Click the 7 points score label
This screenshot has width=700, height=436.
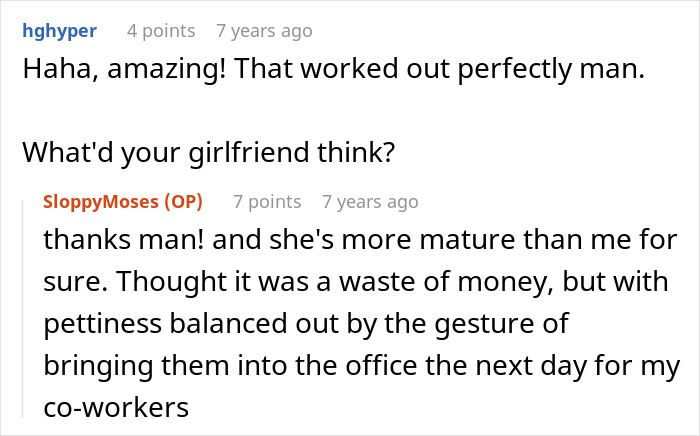267,202
